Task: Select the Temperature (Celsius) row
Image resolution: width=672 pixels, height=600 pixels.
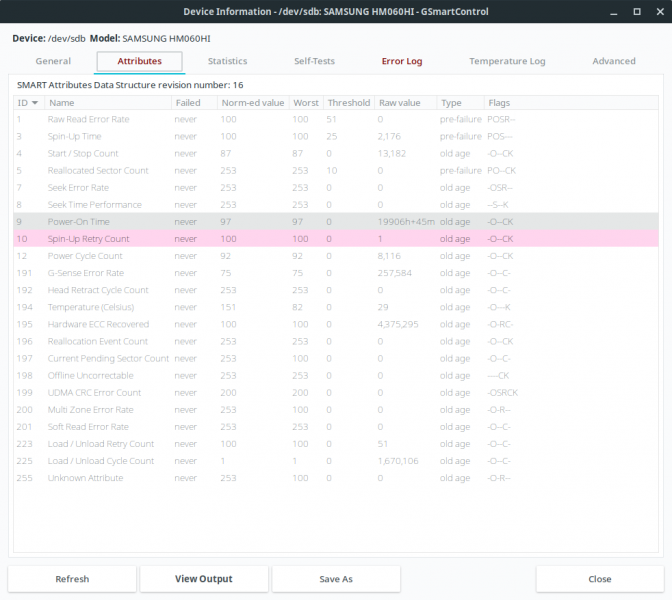Action: [x=336, y=307]
